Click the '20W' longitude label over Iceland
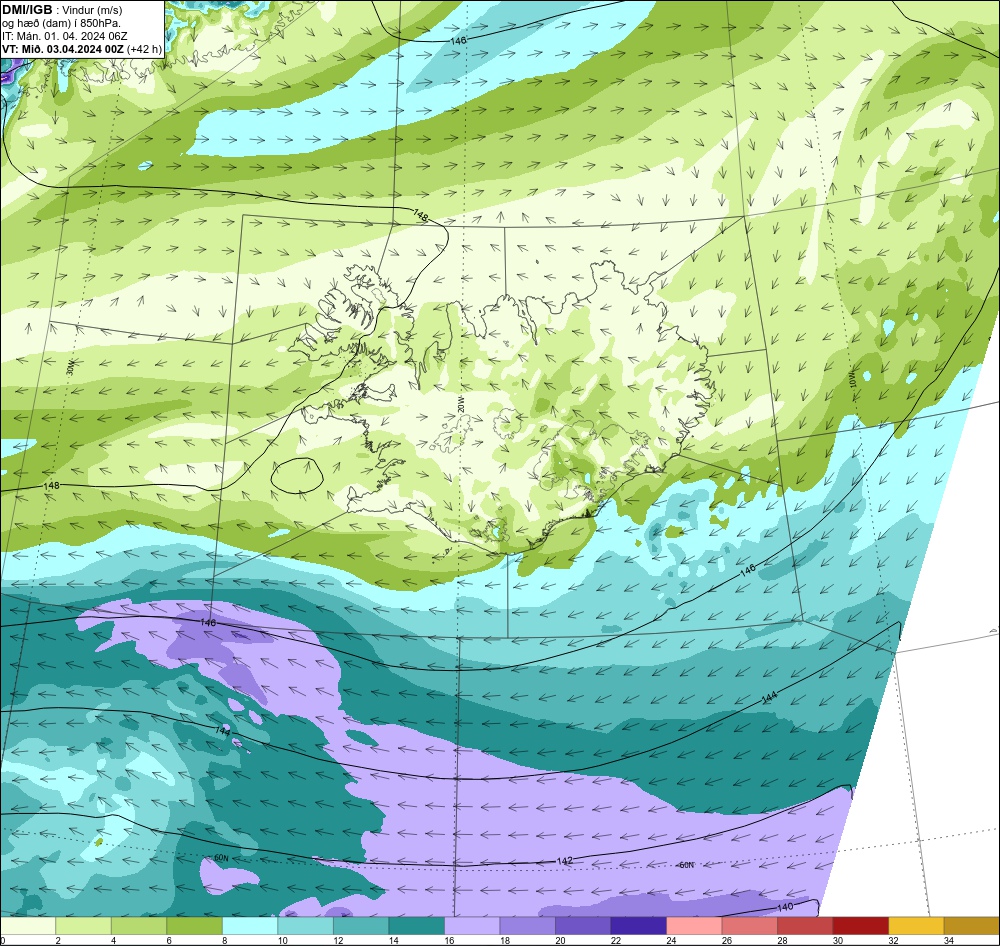1000x946 pixels. 460,404
